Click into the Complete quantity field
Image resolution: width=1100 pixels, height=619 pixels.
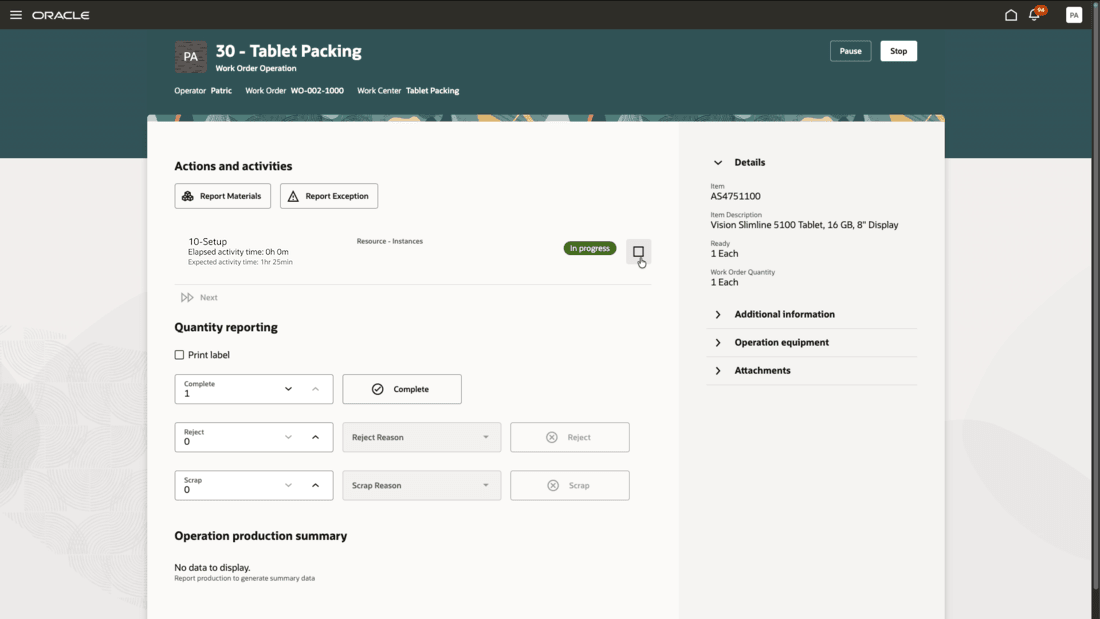click(x=228, y=392)
